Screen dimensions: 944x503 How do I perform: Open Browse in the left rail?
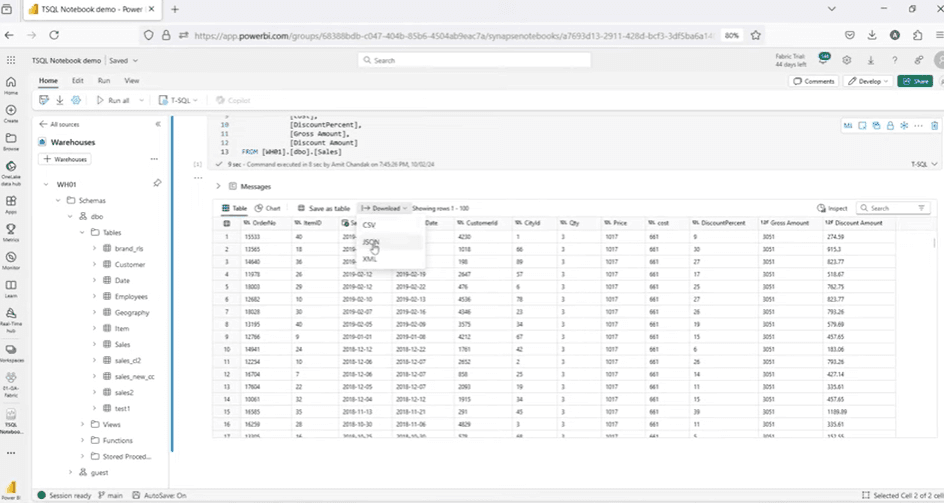(11, 142)
